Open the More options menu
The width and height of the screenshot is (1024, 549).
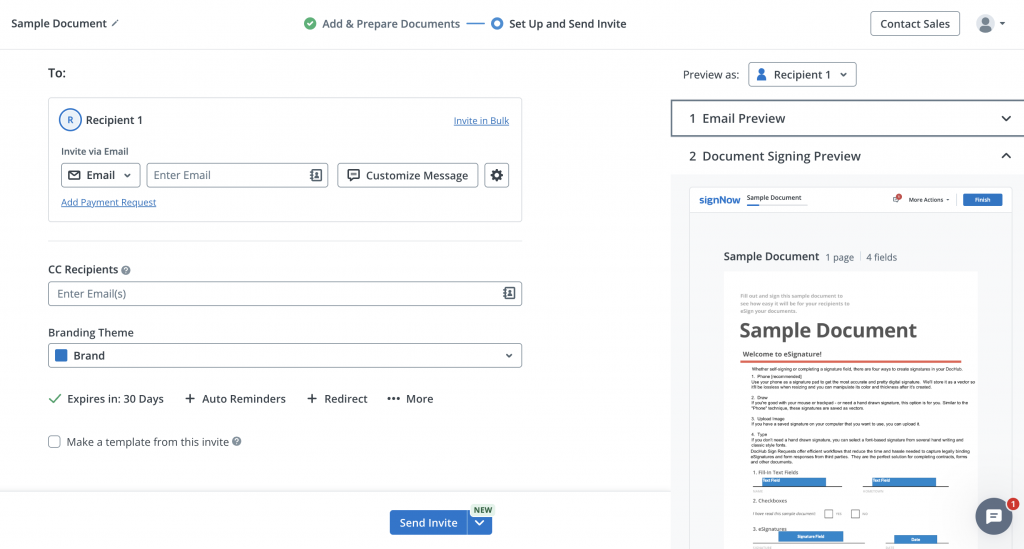click(410, 399)
